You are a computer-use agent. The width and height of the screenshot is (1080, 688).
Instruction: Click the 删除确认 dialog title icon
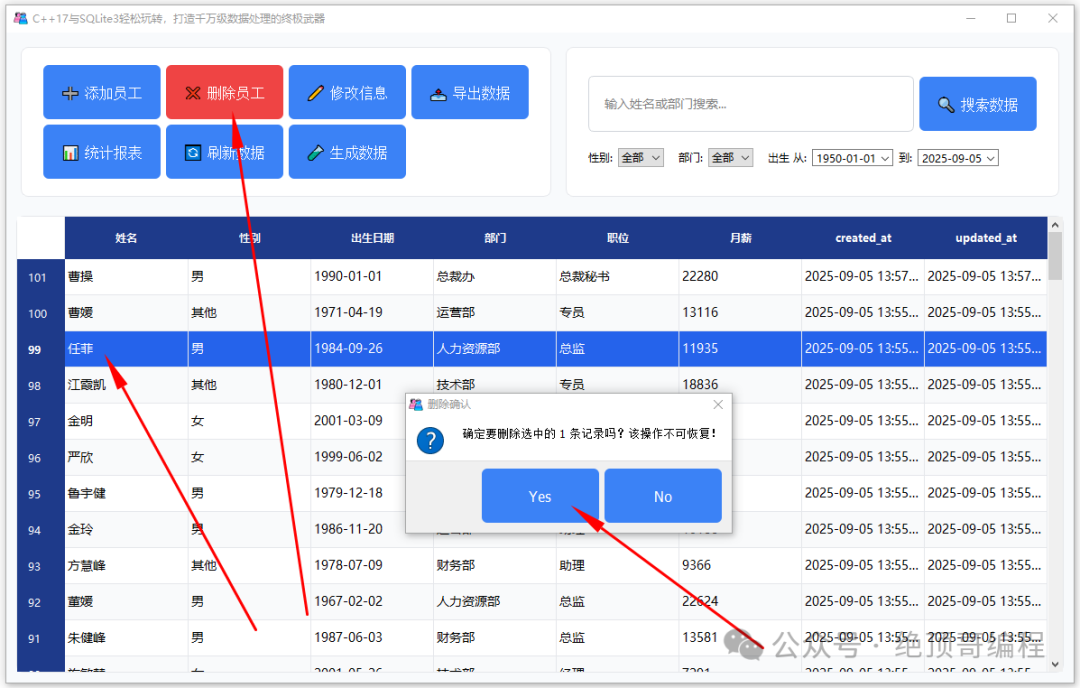coord(415,404)
